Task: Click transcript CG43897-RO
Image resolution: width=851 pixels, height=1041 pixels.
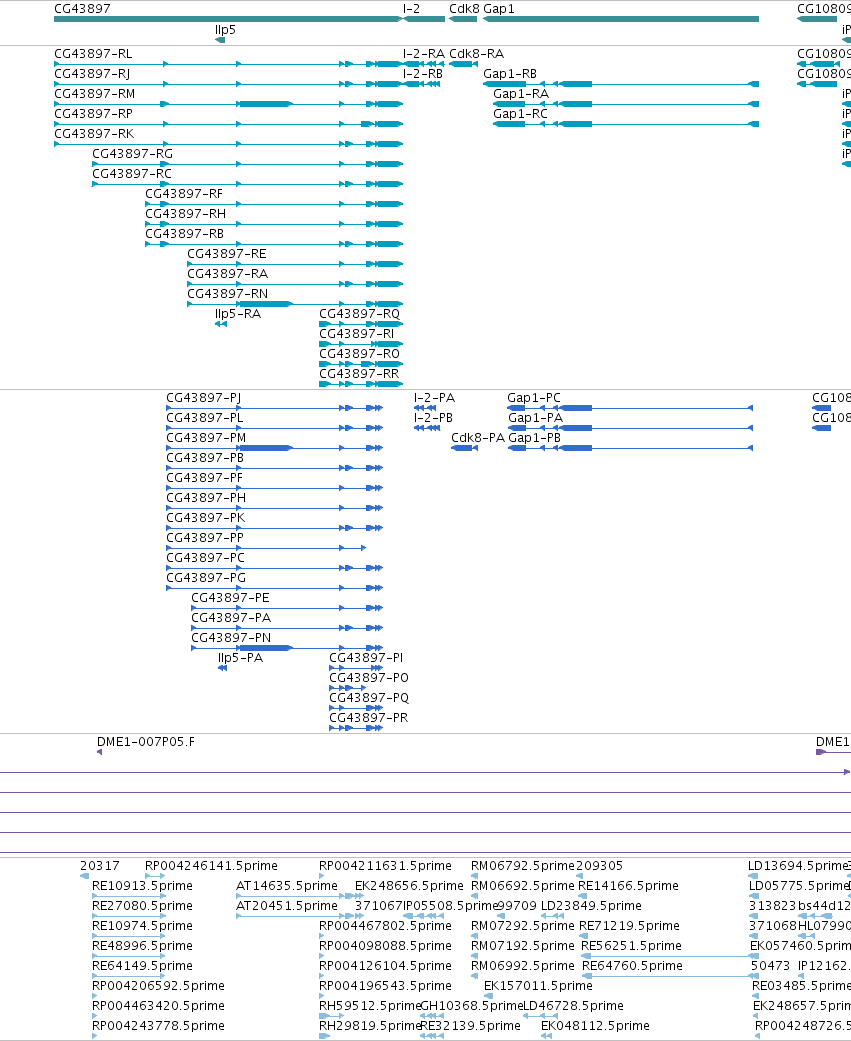Action: coord(360,364)
